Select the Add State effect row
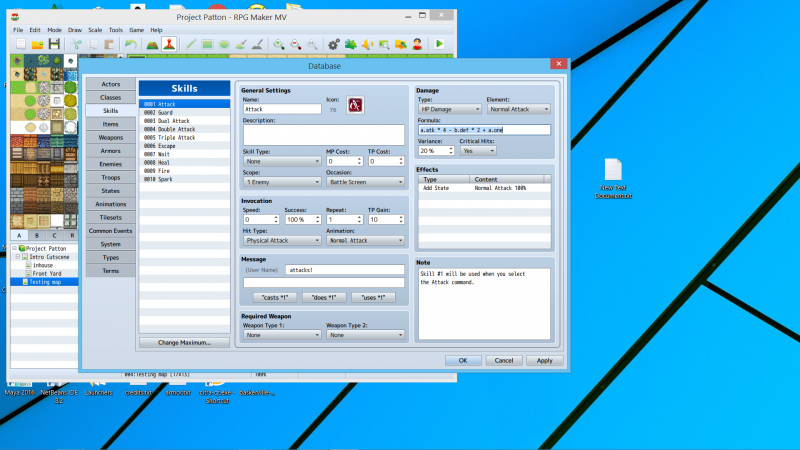This screenshot has width=800, height=450. [x=484, y=188]
